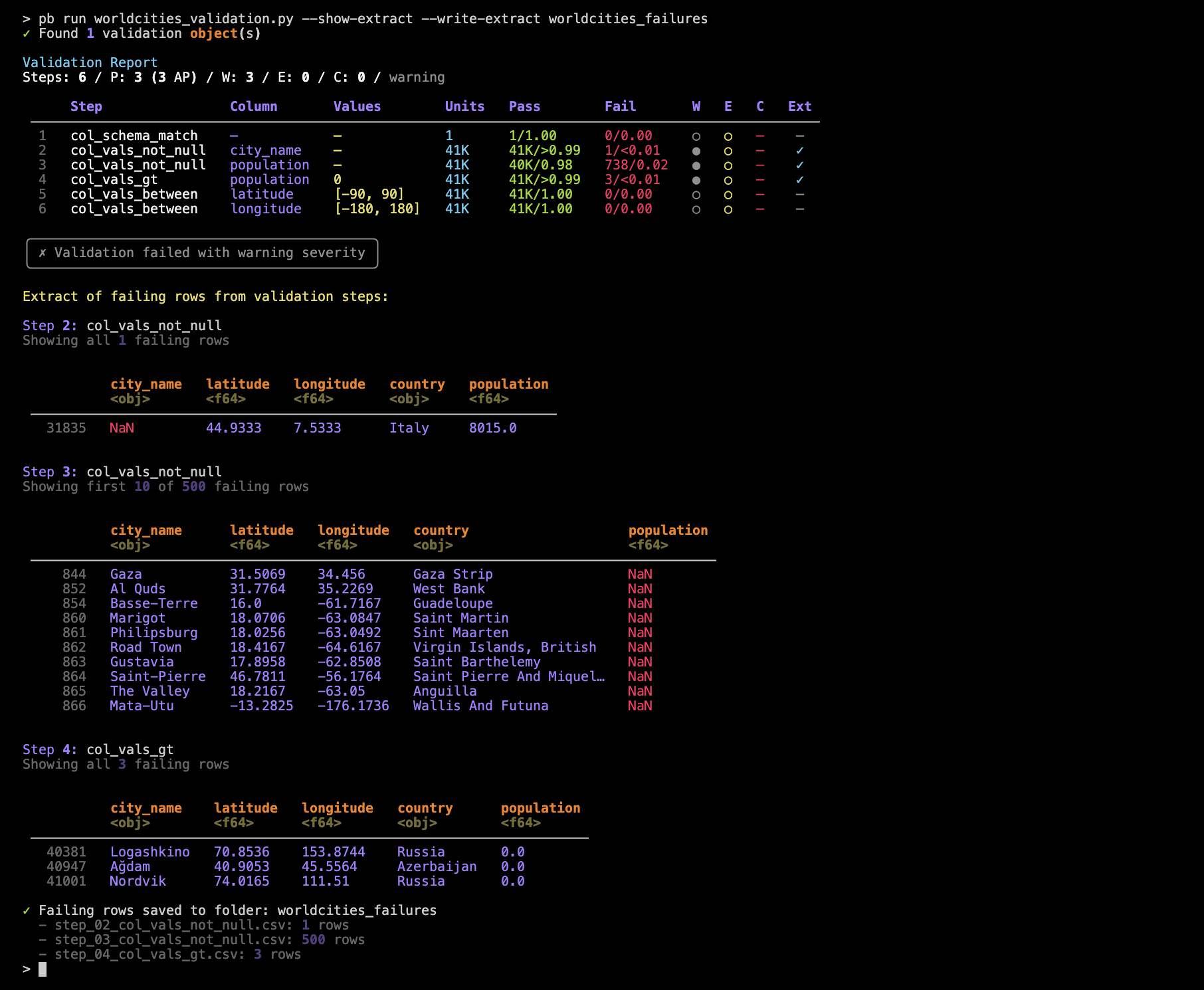1204x990 pixels.
Task: Click the extract checkmark in the step 4 row
Action: [x=799, y=180]
